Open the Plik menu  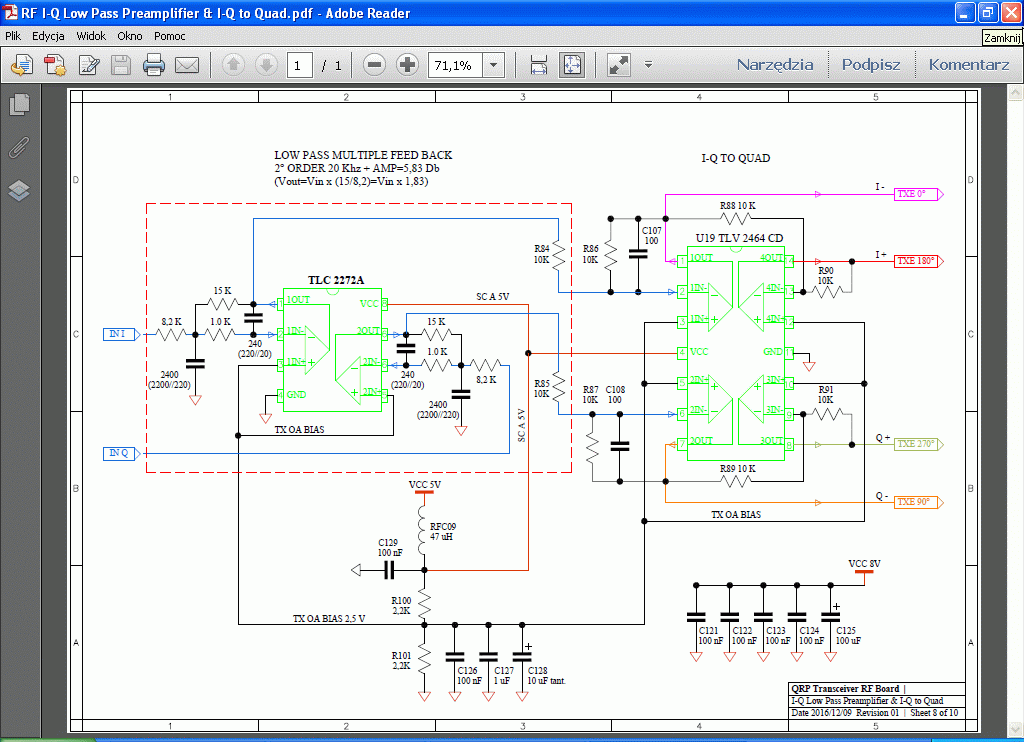(x=13, y=35)
